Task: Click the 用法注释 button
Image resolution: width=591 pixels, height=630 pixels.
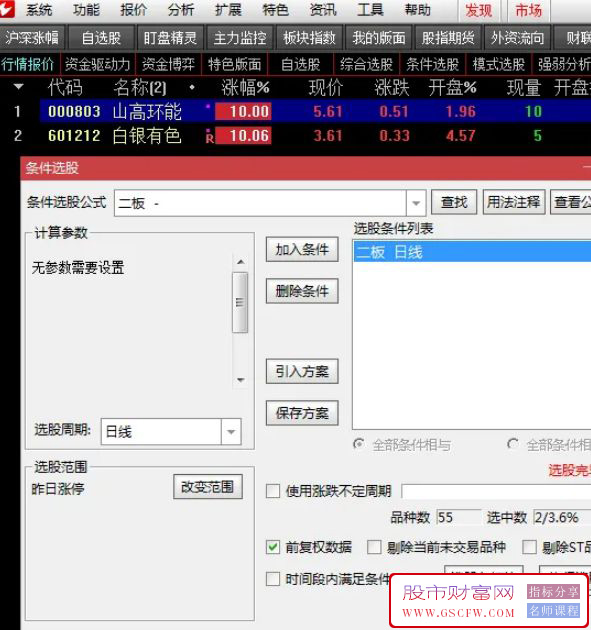Action: point(514,202)
